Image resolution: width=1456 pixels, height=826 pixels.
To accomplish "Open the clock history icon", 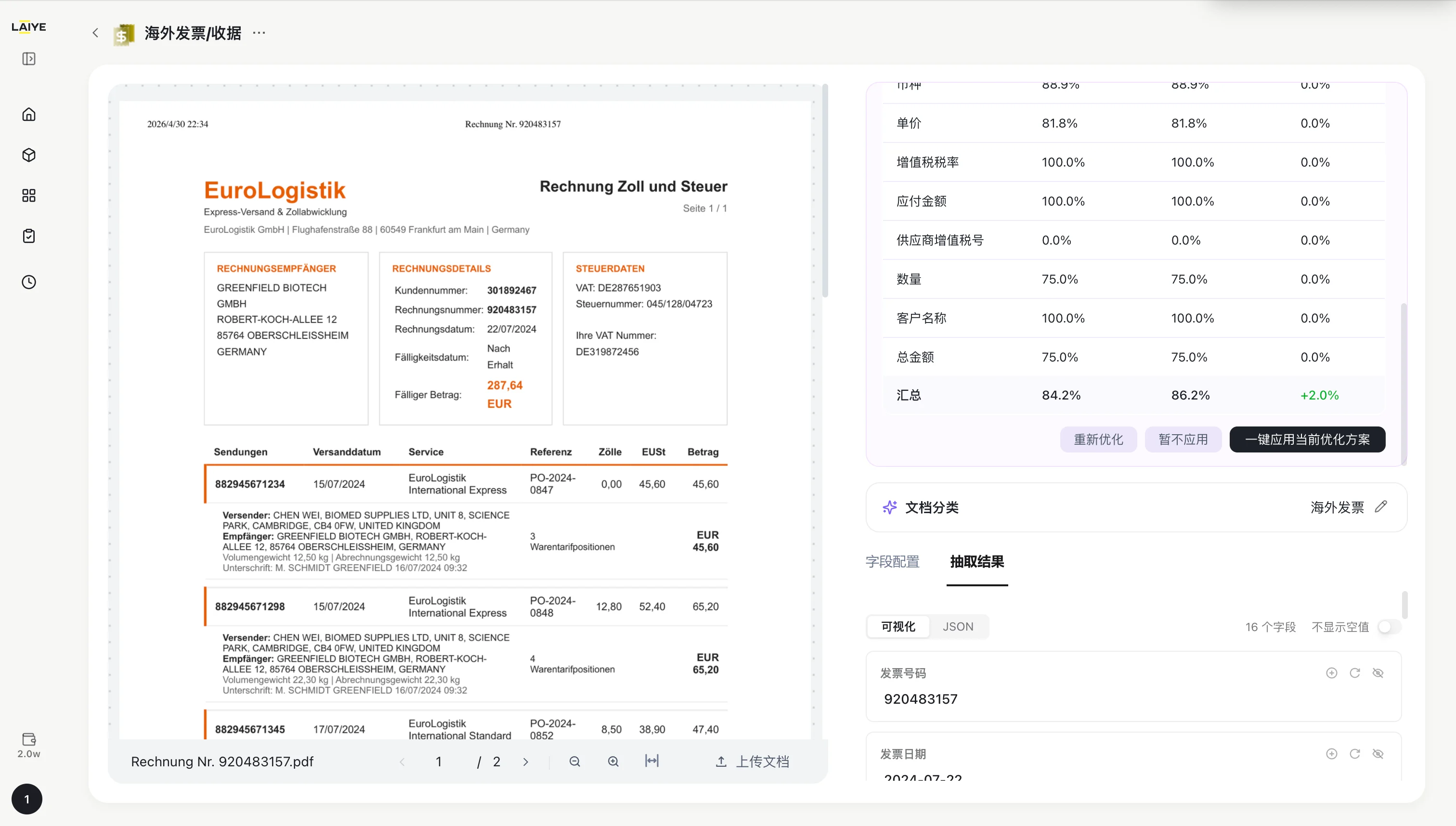I will pos(28,282).
